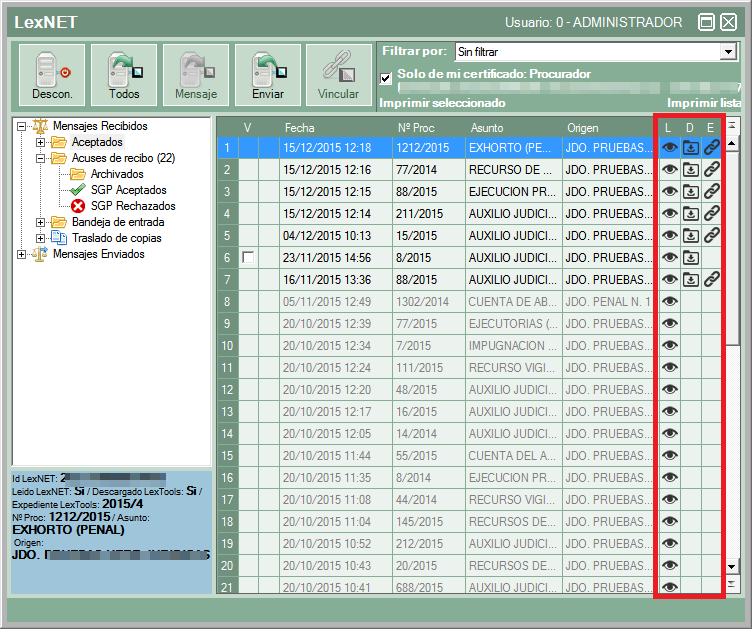Screen dimensions: 752x629
Task: Click the eye icon in row 8
Action: click(x=670, y=301)
